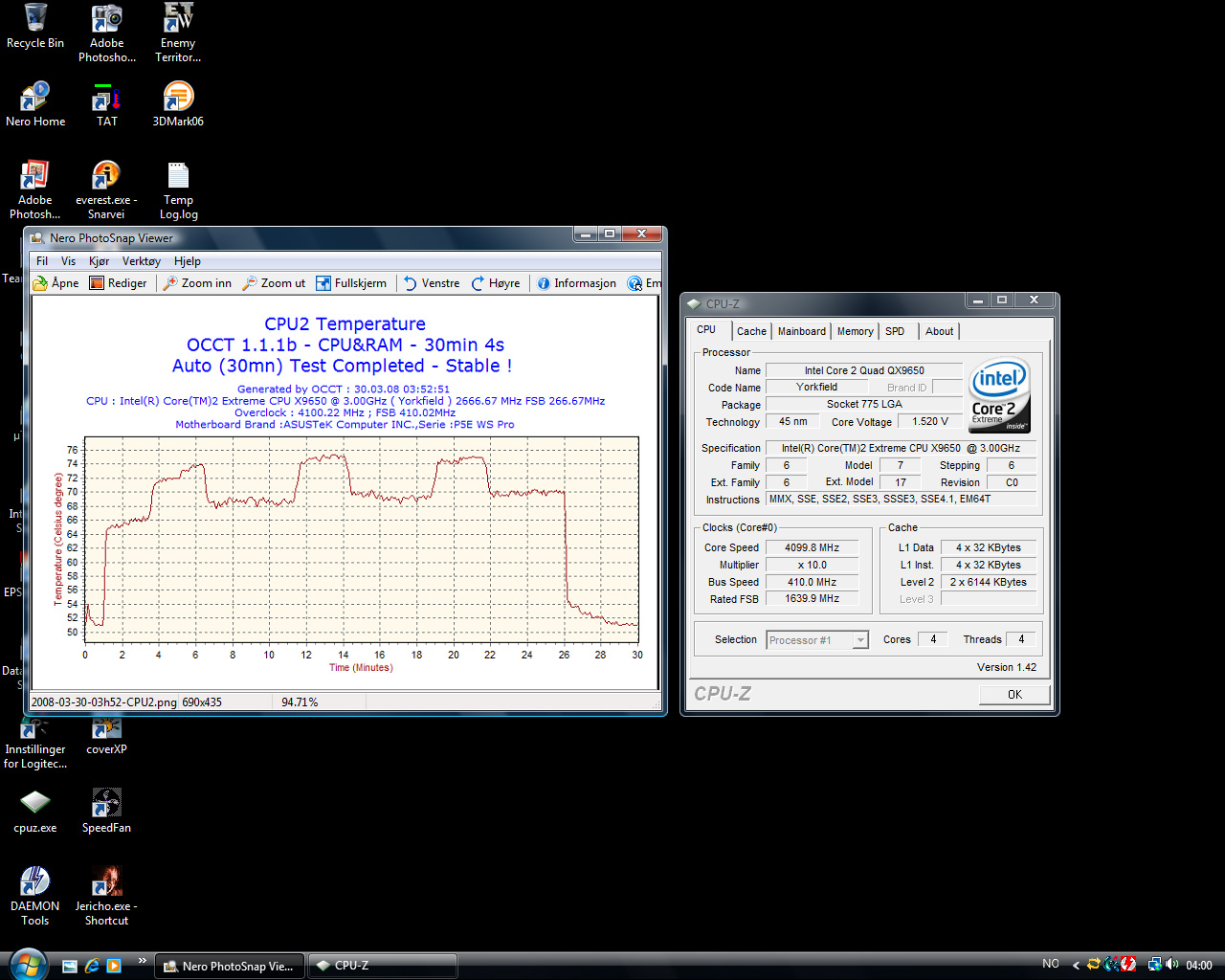Switch to CPU-Z Mainboard tab
The width and height of the screenshot is (1225, 980).
pos(801,331)
